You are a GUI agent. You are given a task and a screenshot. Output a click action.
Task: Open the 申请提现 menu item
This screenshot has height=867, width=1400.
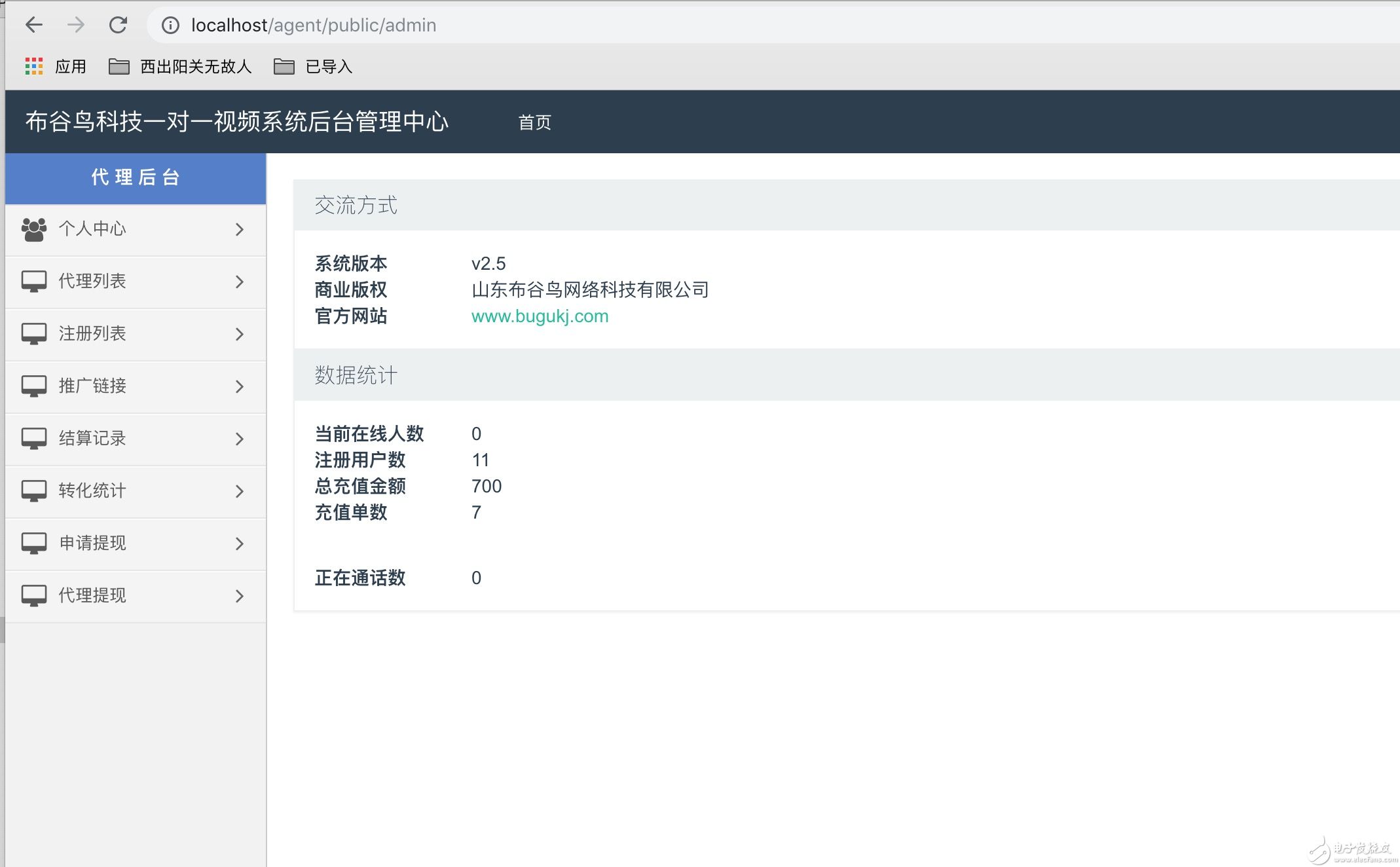(x=136, y=544)
